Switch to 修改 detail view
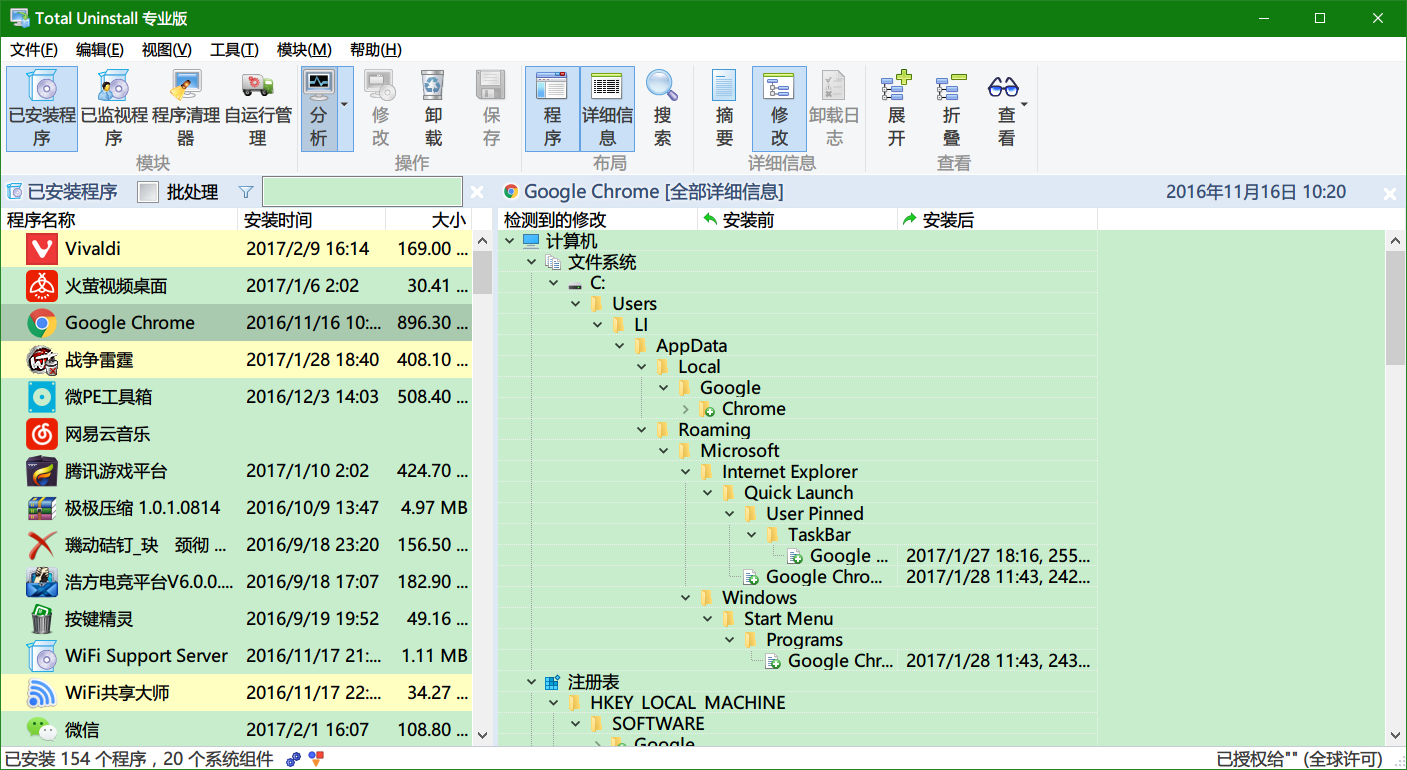This screenshot has width=1407, height=770. (779, 109)
